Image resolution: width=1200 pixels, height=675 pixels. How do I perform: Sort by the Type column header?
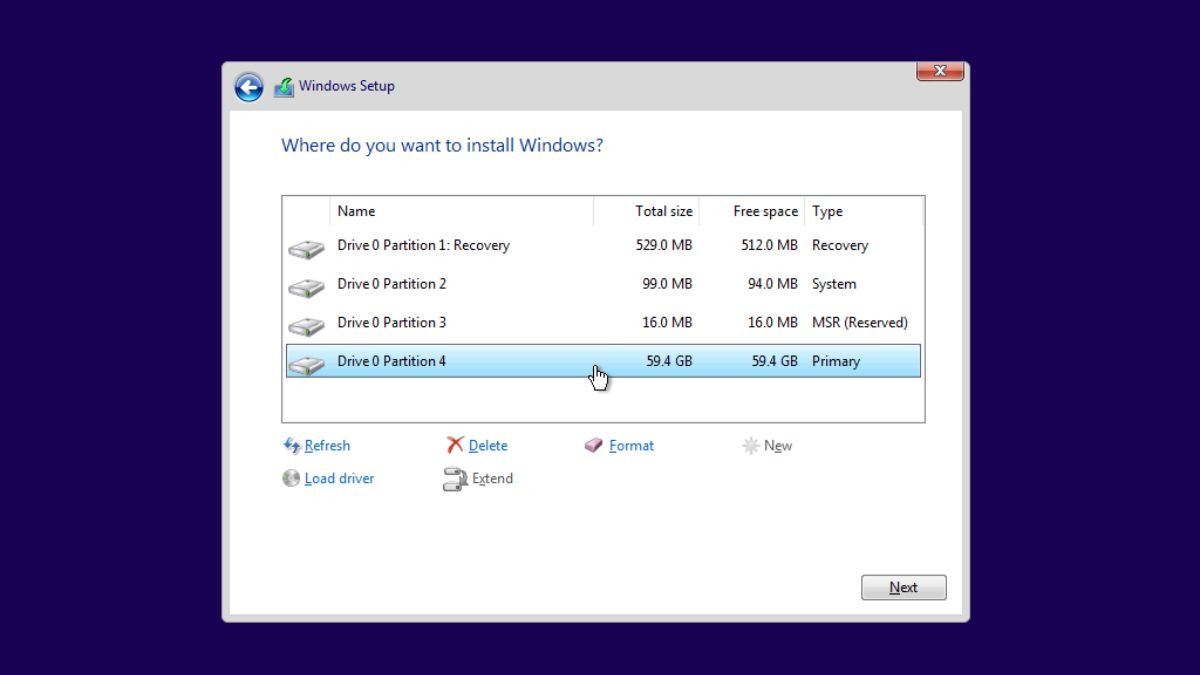[x=863, y=211]
